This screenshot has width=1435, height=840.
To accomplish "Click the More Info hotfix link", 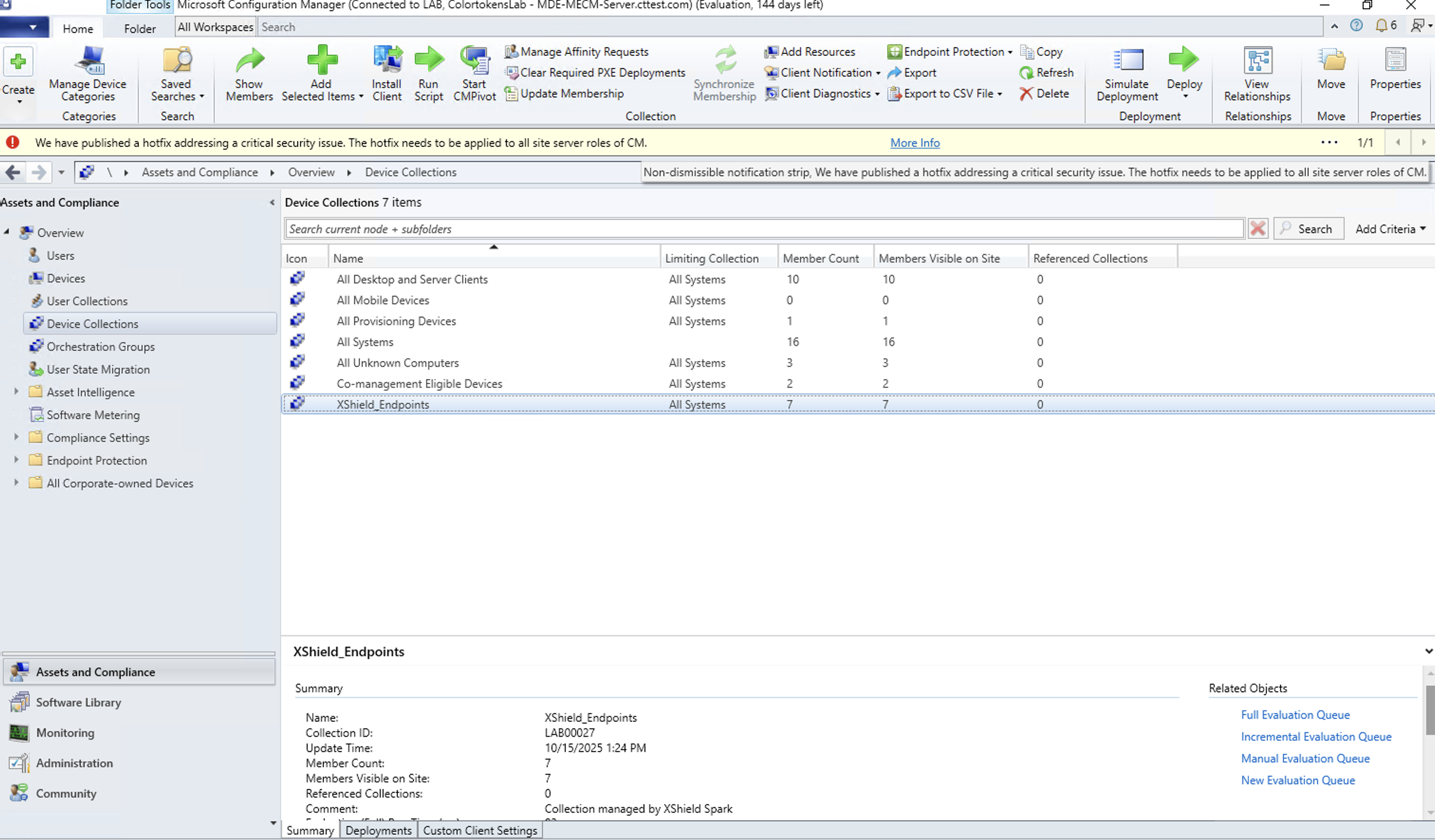I will [x=914, y=142].
